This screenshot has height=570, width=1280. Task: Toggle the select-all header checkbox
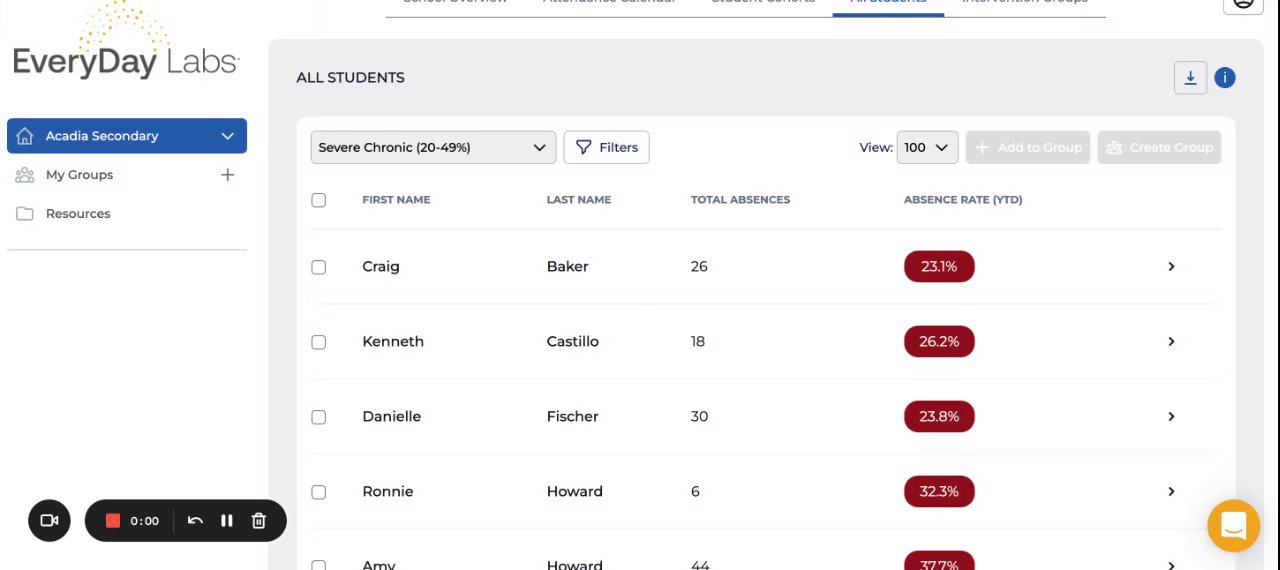(x=319, y=200)
